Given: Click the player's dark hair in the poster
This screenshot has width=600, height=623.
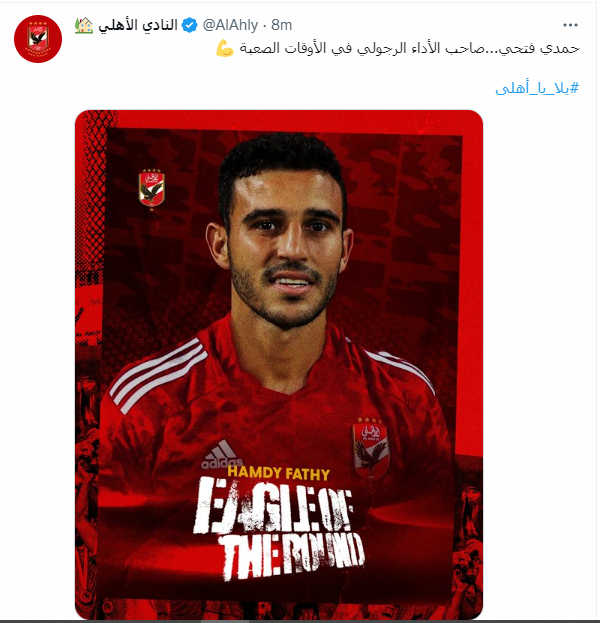Looking at the screenshot, I should point(280,159).
